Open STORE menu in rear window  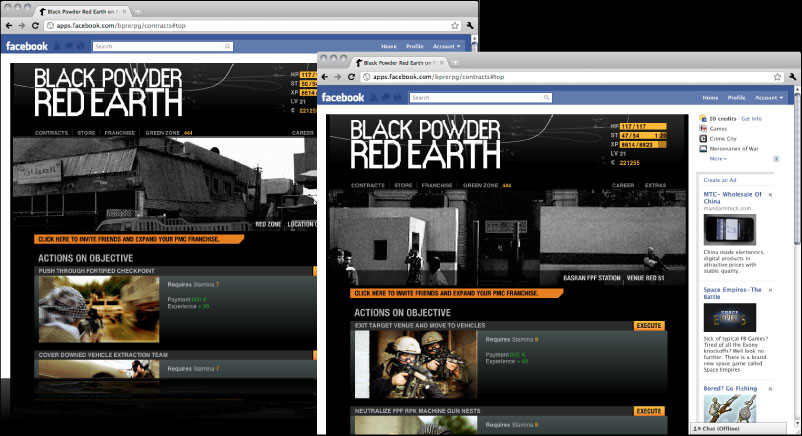pos(86,133)
